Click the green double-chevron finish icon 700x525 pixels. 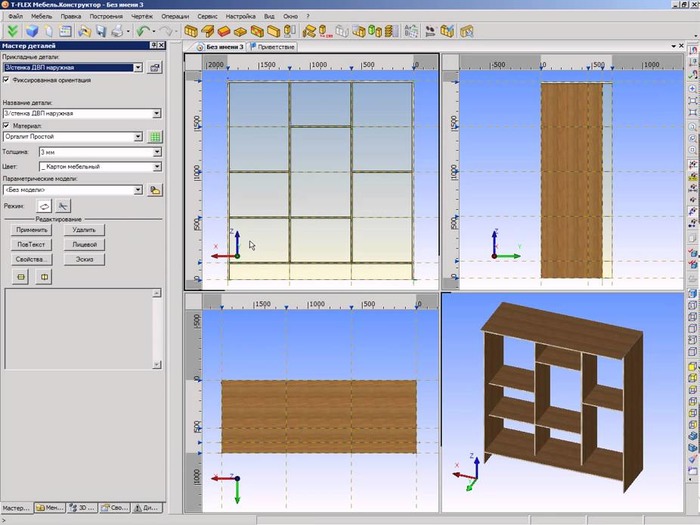coord(12,31)
